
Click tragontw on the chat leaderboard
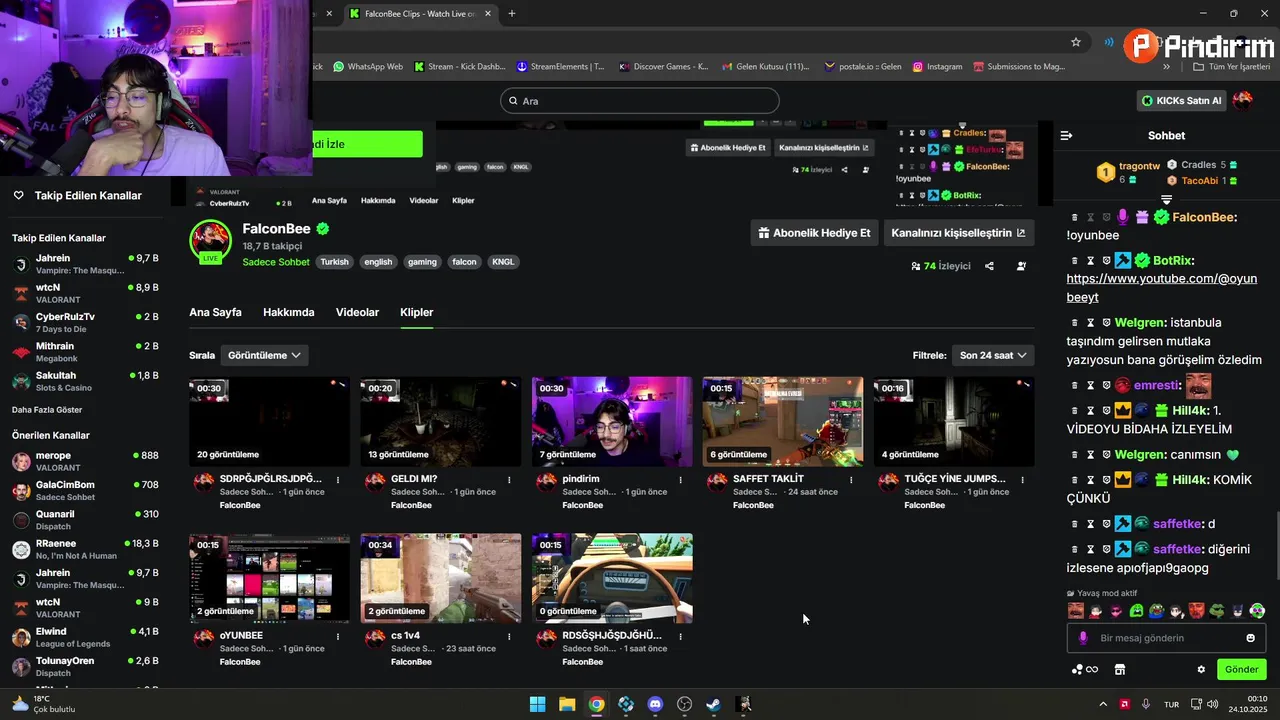1140,166
